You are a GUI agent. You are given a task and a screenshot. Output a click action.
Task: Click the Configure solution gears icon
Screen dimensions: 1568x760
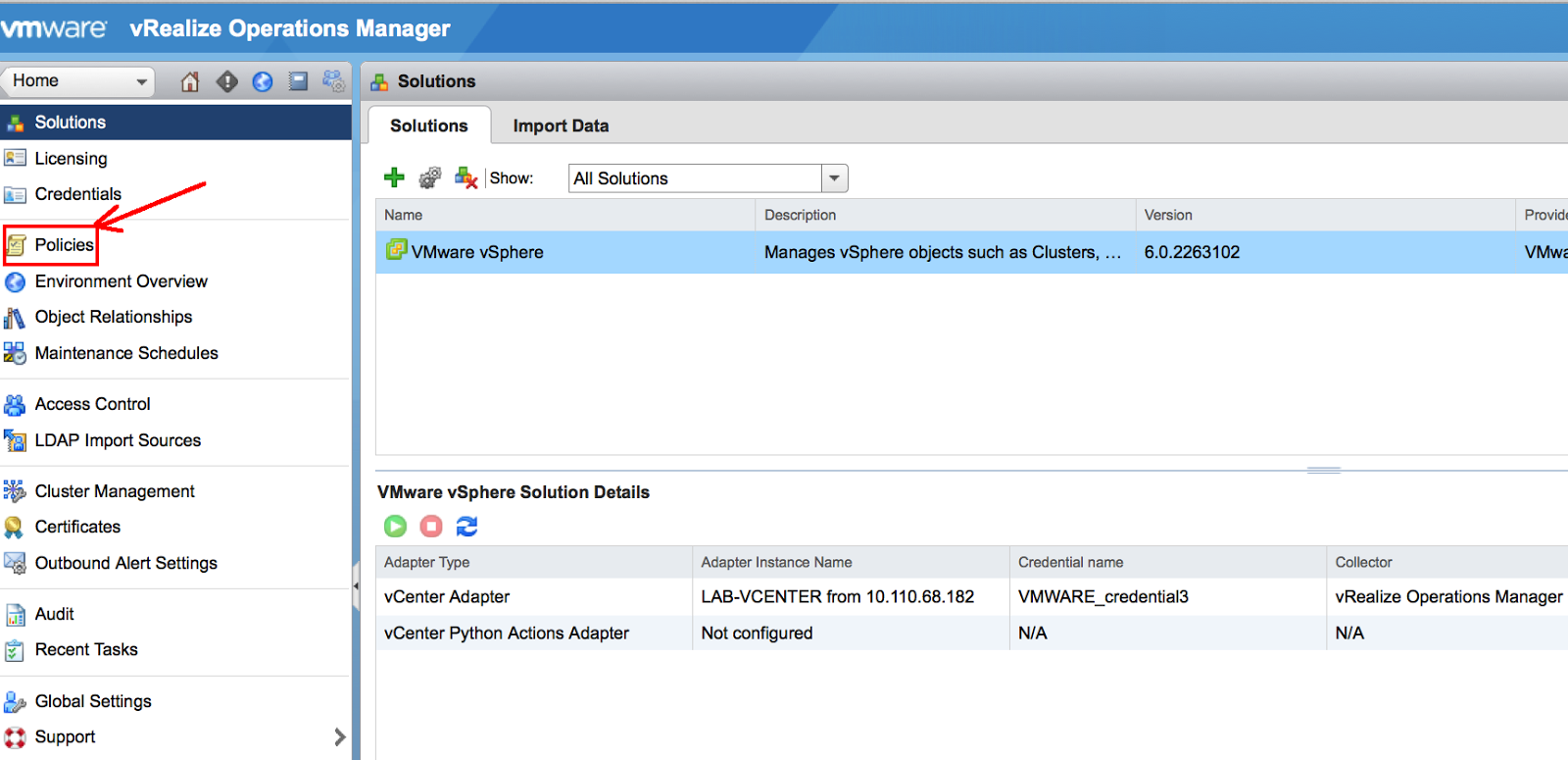click(x=429, y=177)
